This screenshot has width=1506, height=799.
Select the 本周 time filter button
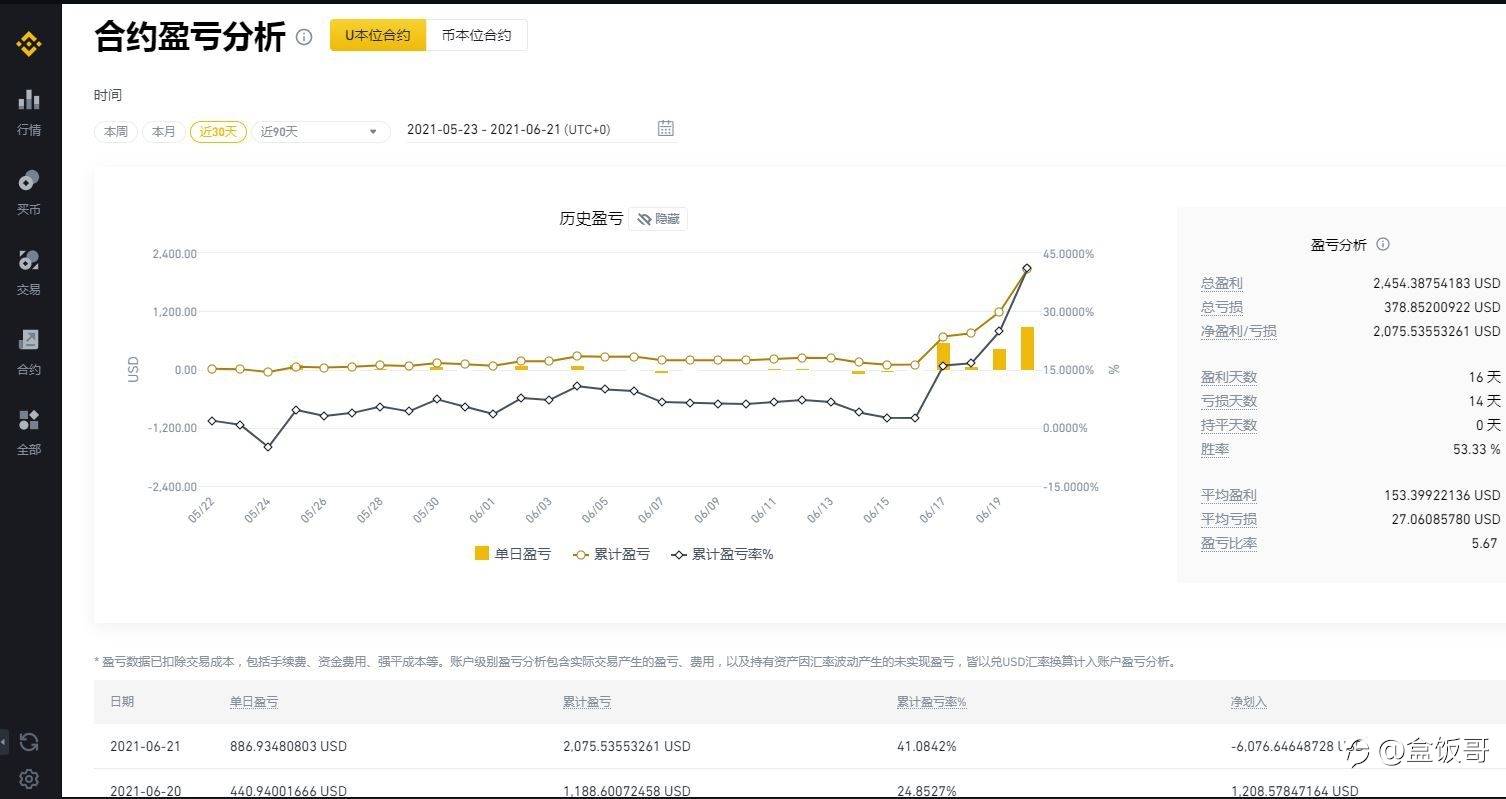click(116, 131)
